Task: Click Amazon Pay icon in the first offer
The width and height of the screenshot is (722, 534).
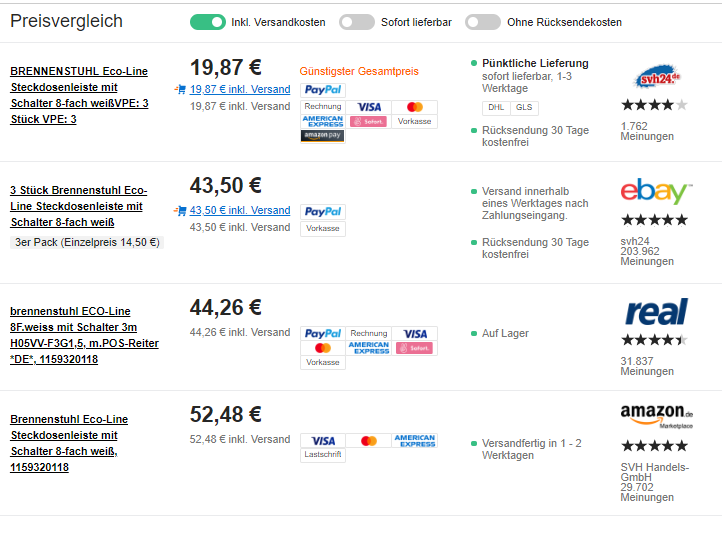Action: (322, 135)
